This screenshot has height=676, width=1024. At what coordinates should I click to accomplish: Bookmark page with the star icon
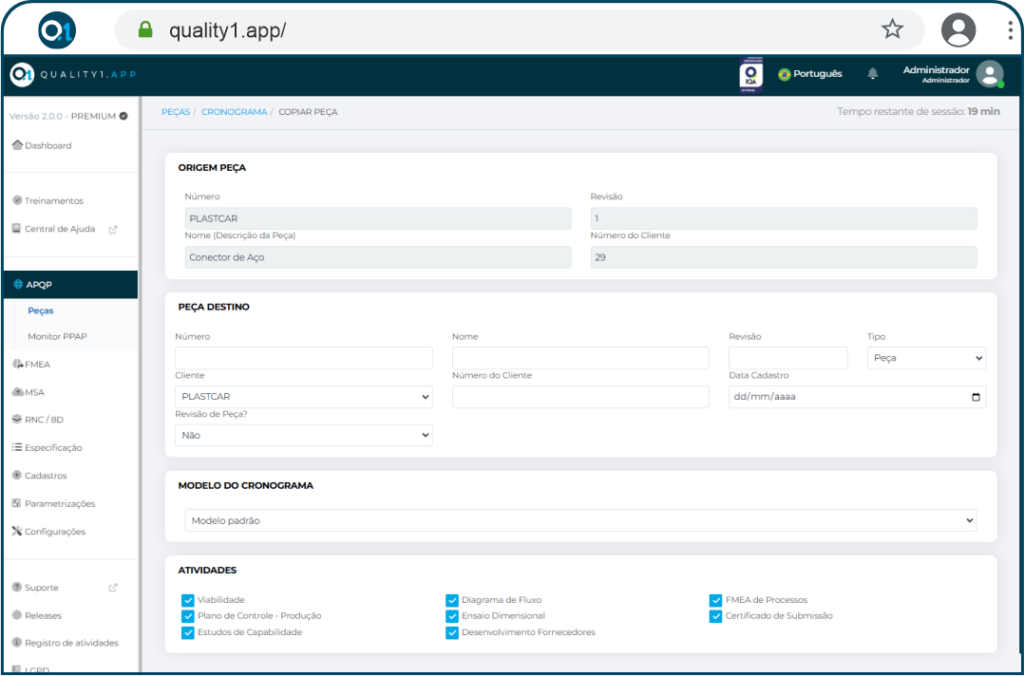click(x=892, y=29)
